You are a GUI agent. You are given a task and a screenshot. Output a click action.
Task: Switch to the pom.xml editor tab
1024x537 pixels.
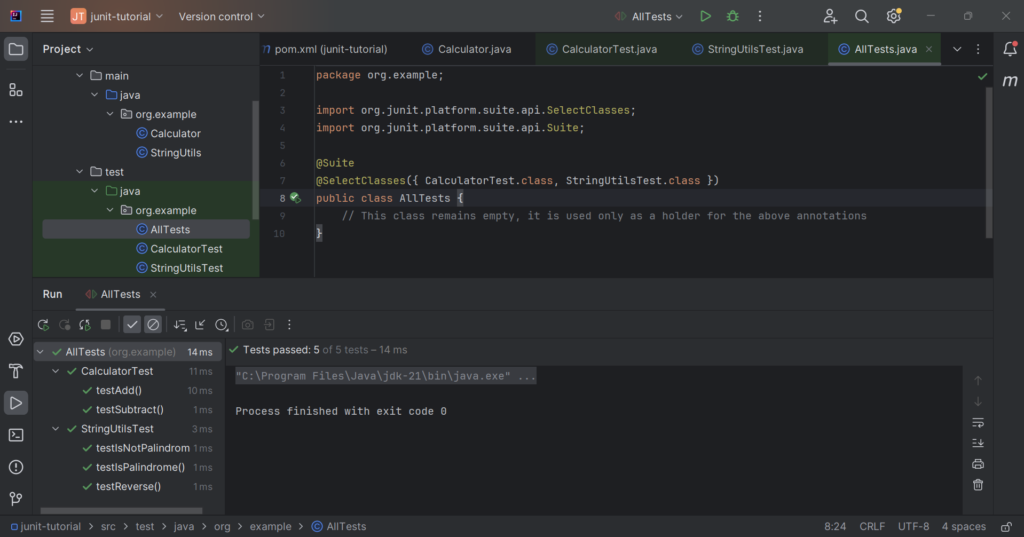(325, 49)
